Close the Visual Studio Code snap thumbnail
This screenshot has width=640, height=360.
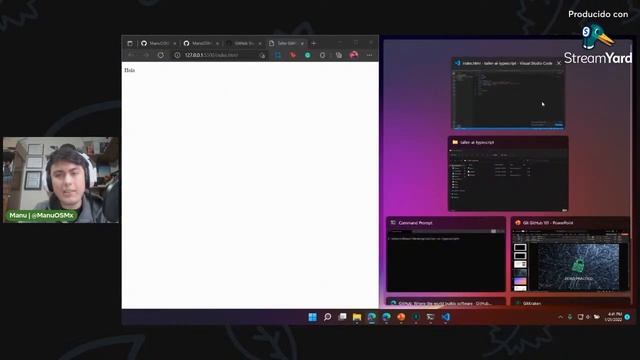559,63
